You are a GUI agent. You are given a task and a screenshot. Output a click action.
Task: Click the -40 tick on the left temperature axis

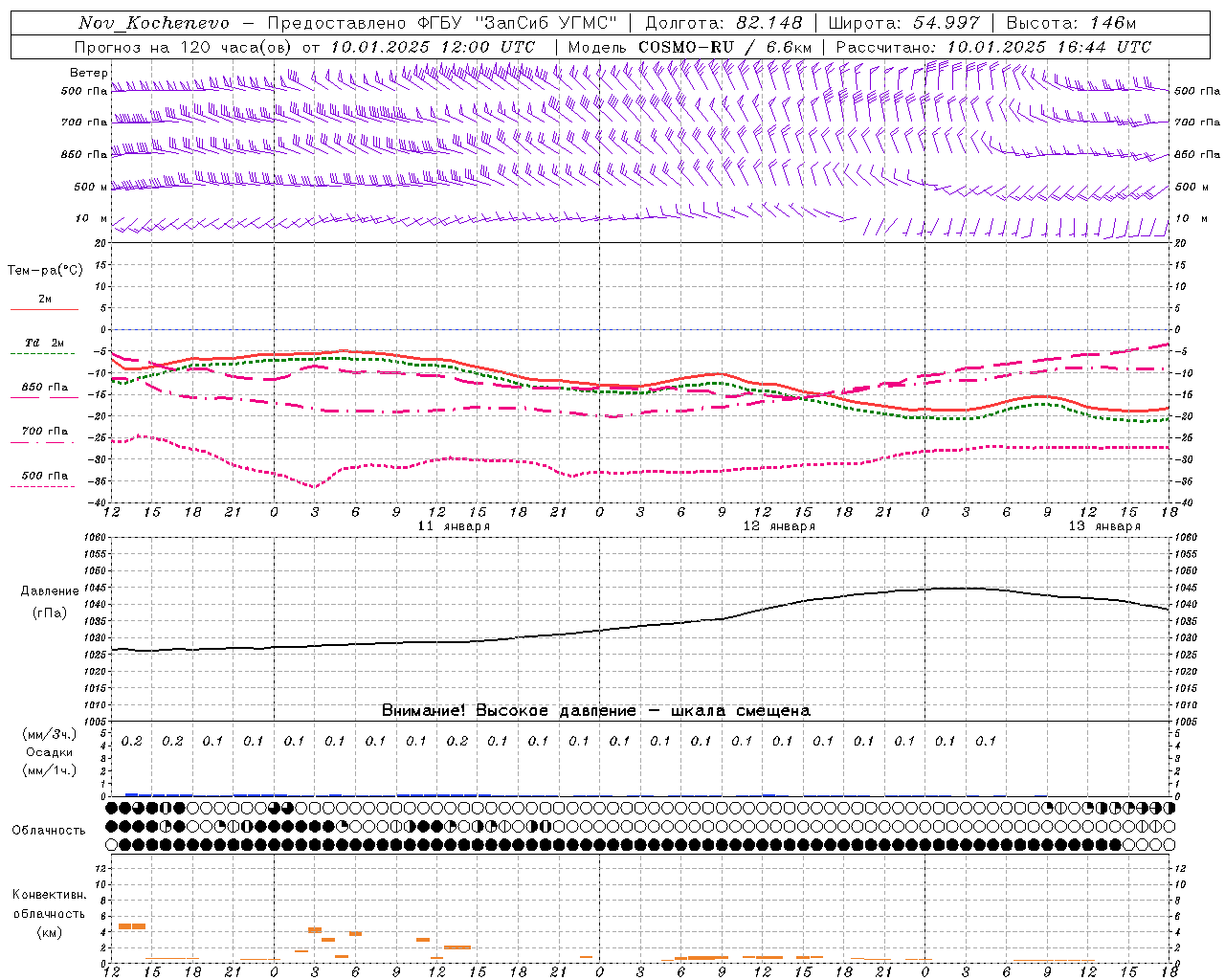coord(99,502)
